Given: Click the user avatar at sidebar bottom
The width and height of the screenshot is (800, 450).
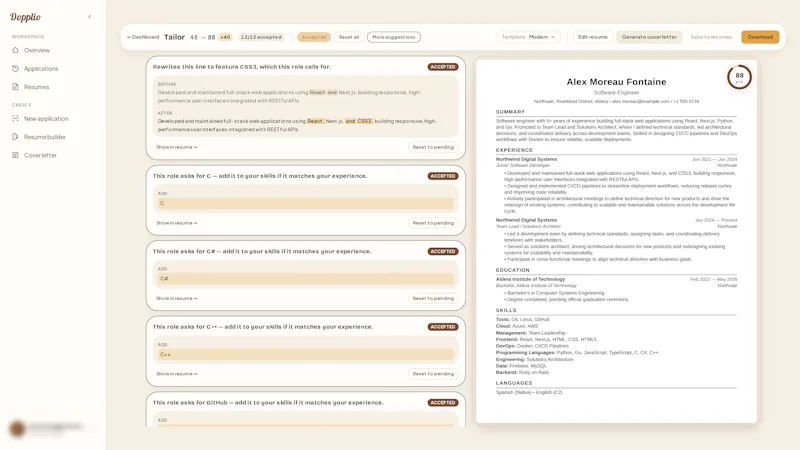Looking at the screenshot, I should coord(17,429).
